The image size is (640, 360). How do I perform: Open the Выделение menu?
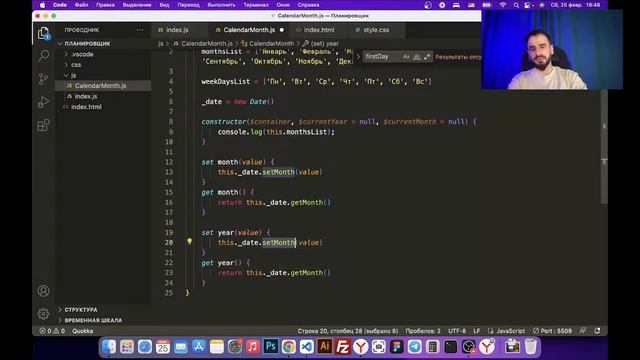(x=137, y=5)
